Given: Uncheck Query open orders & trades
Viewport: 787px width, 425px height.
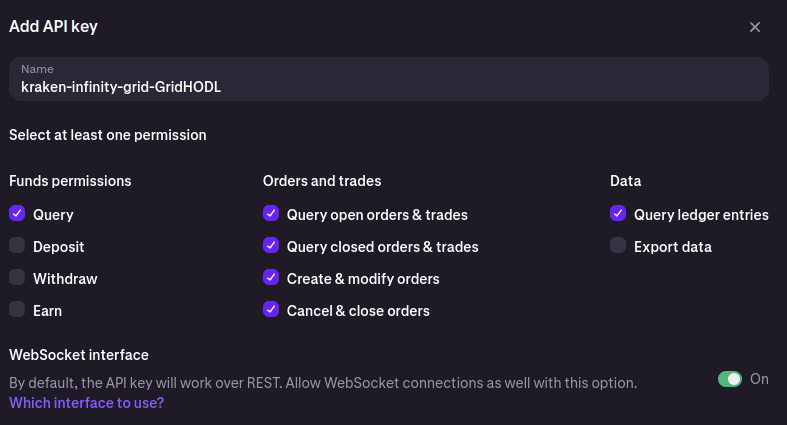Looking at the screenshot, I should point(271,214).
